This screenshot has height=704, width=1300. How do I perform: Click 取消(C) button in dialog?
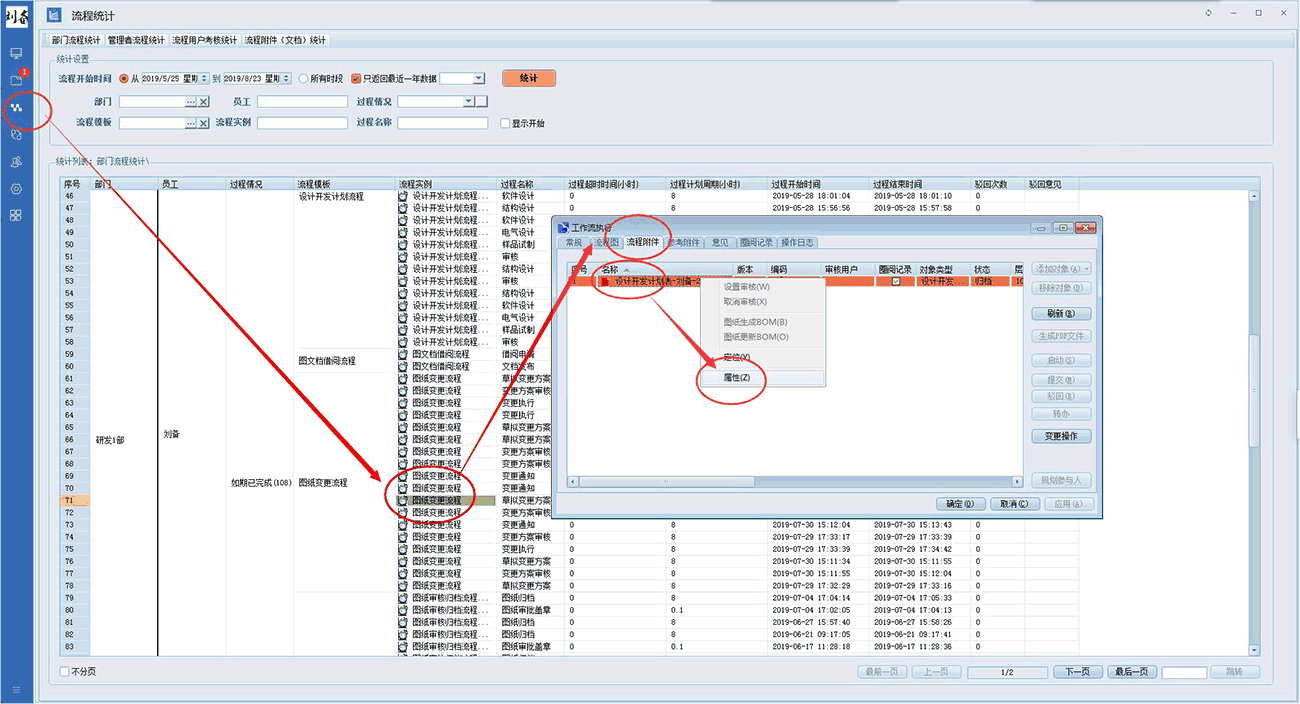(1014, 504)
